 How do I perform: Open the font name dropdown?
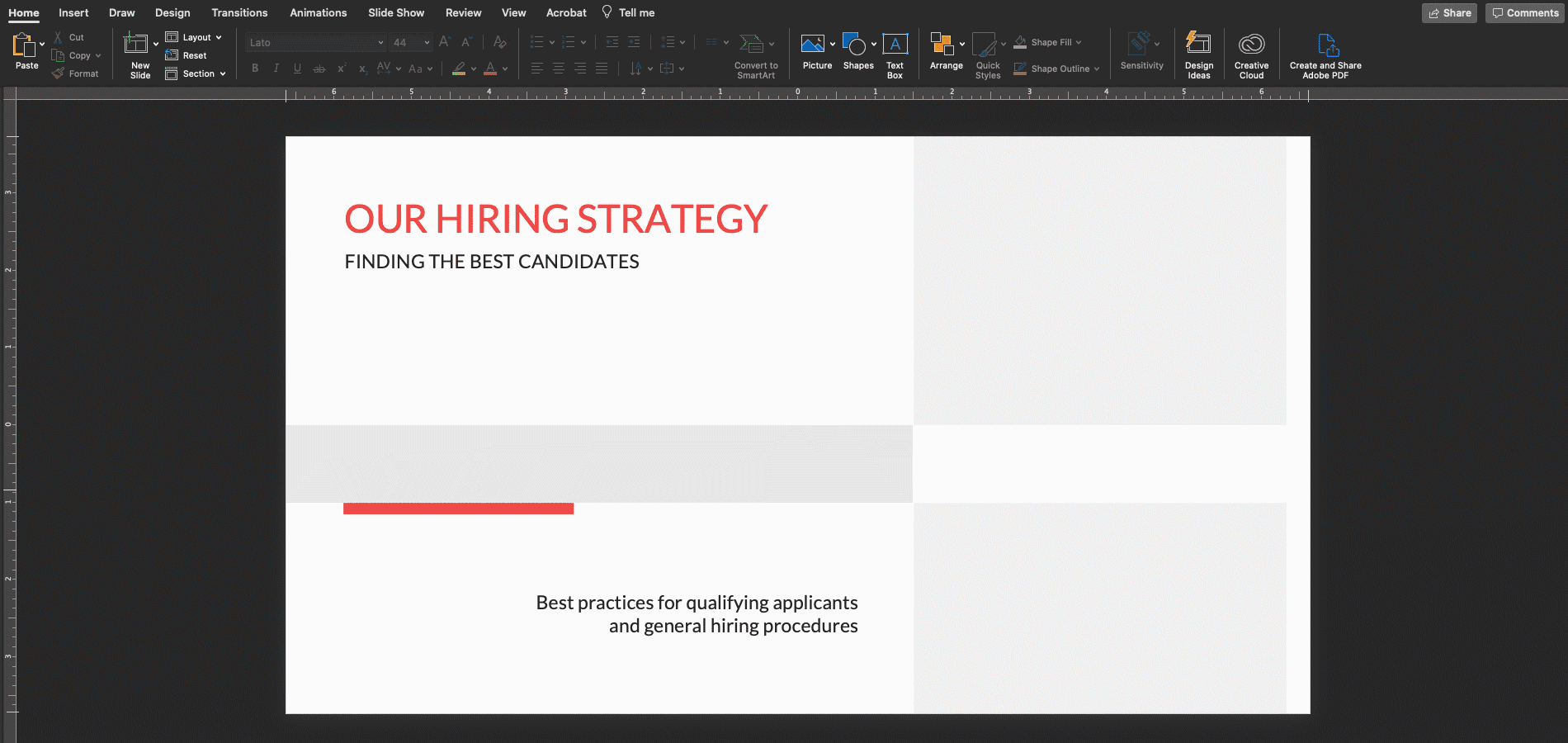point(380,42)
